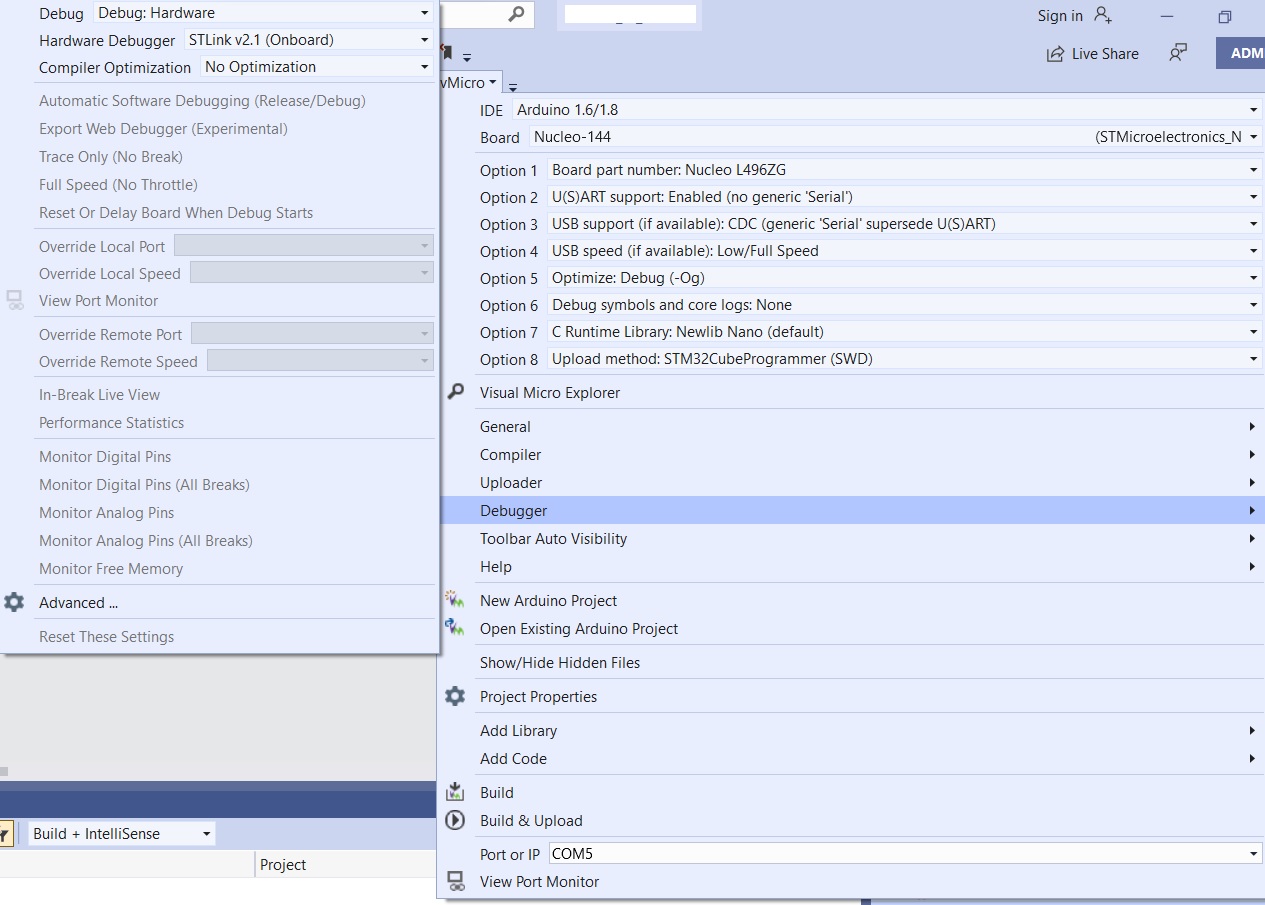Click the Live Share icon

(1055, 54)
